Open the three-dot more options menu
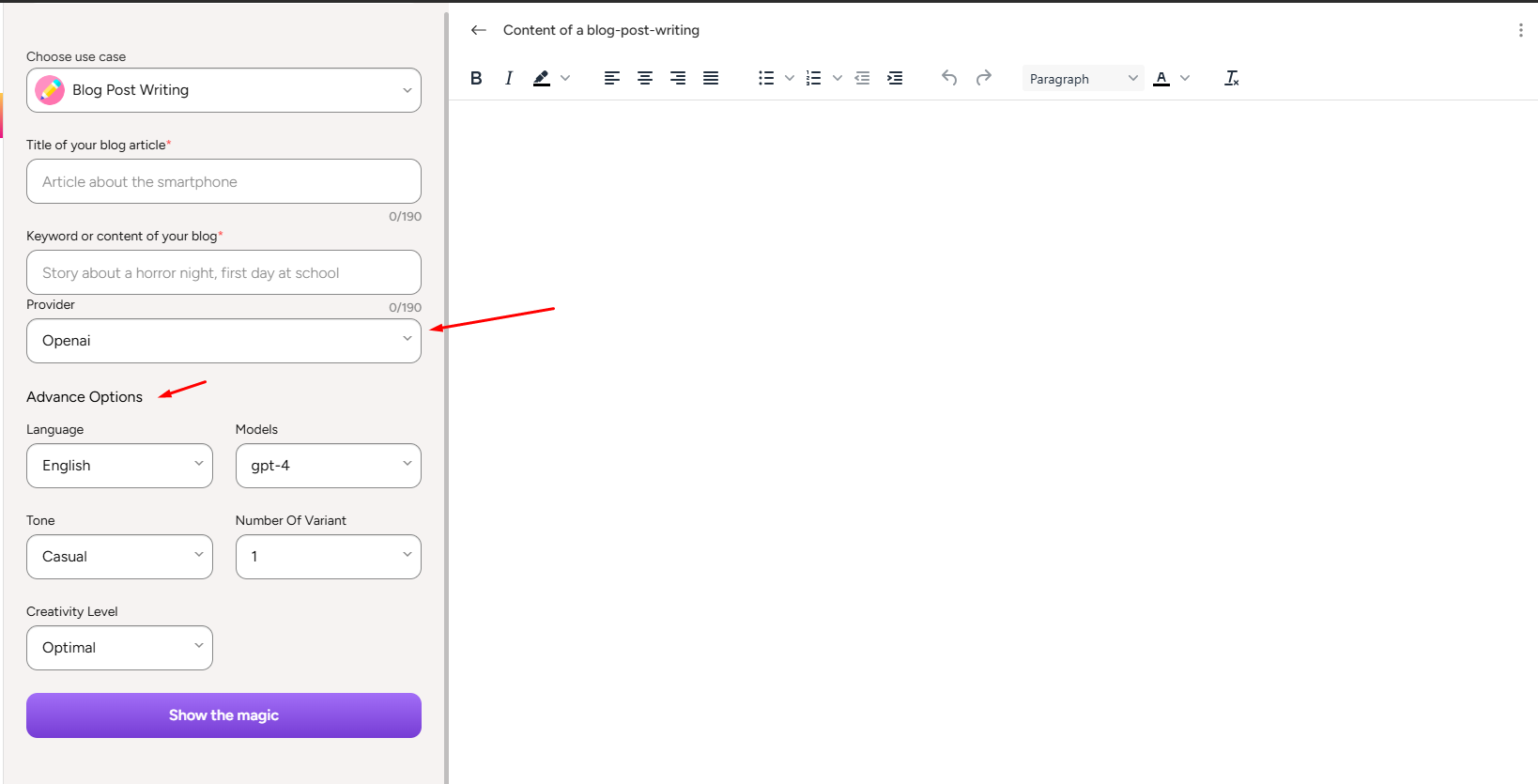 pyautogui.click(x=1520, y=30)
